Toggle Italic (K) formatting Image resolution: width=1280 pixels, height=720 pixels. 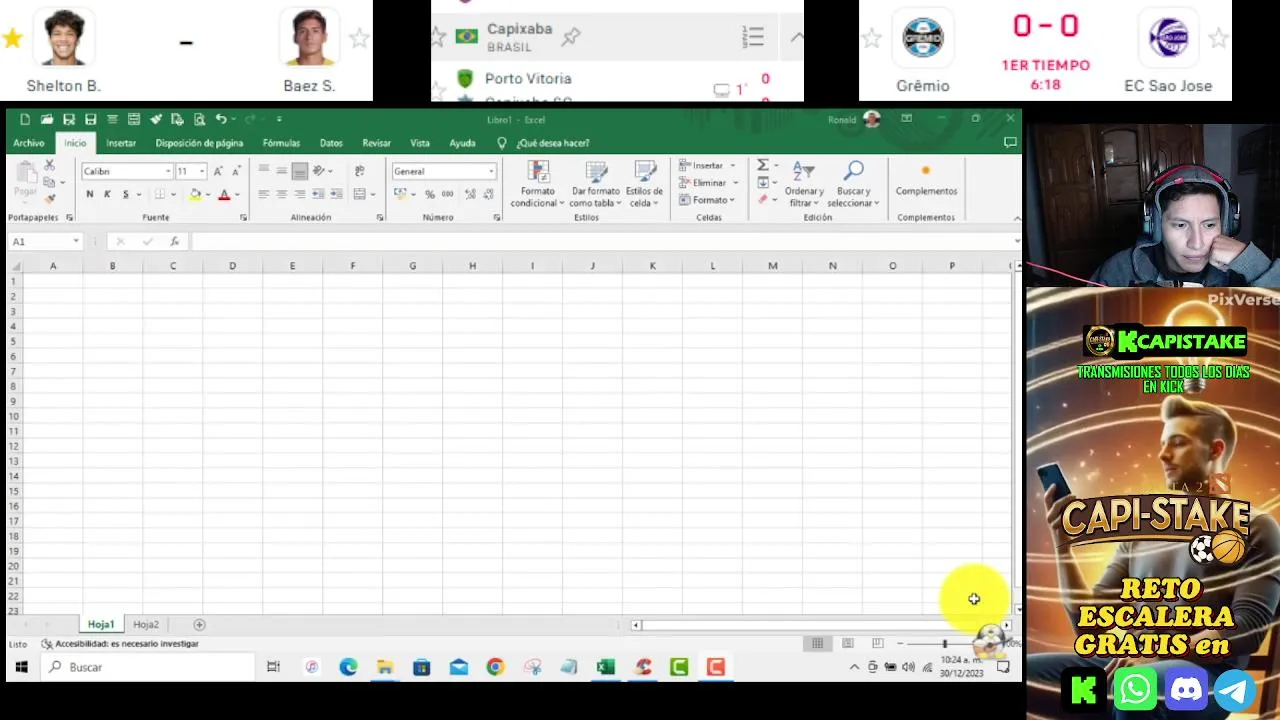pyautogui.click(x=107, y=194)
